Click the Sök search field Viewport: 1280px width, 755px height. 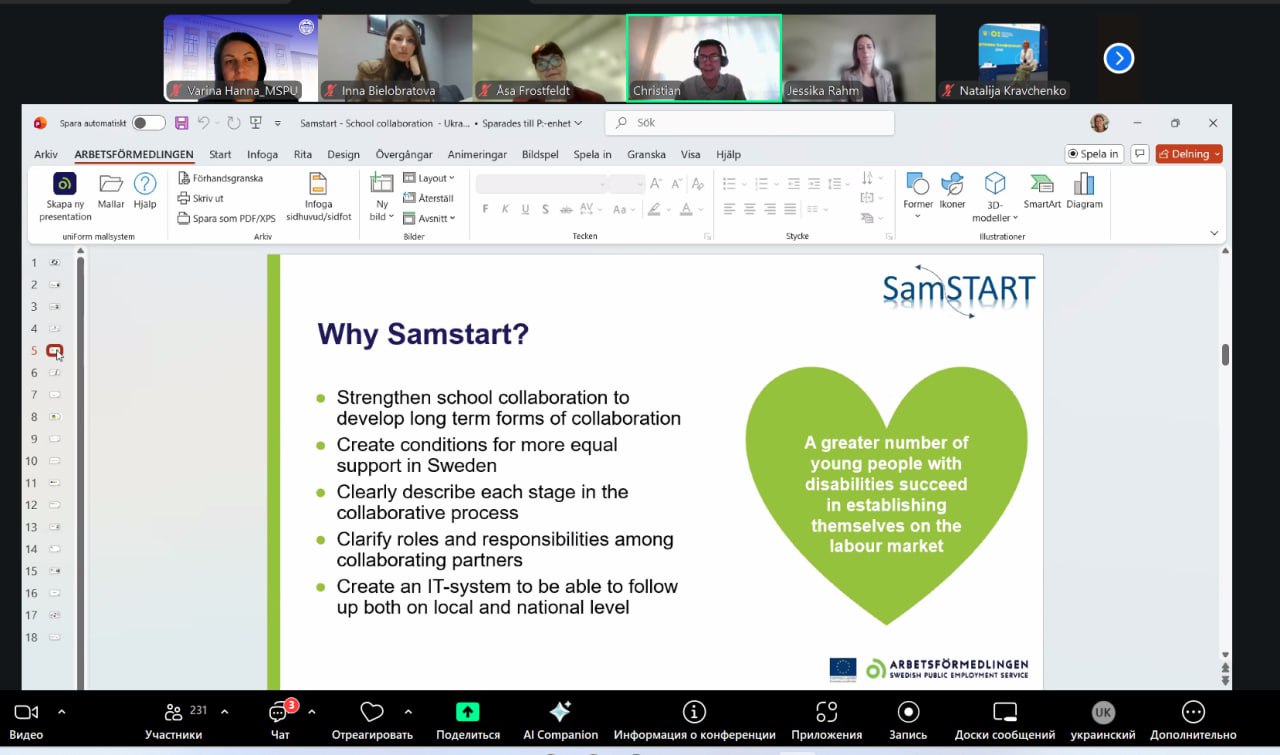(x=749, y=123)
